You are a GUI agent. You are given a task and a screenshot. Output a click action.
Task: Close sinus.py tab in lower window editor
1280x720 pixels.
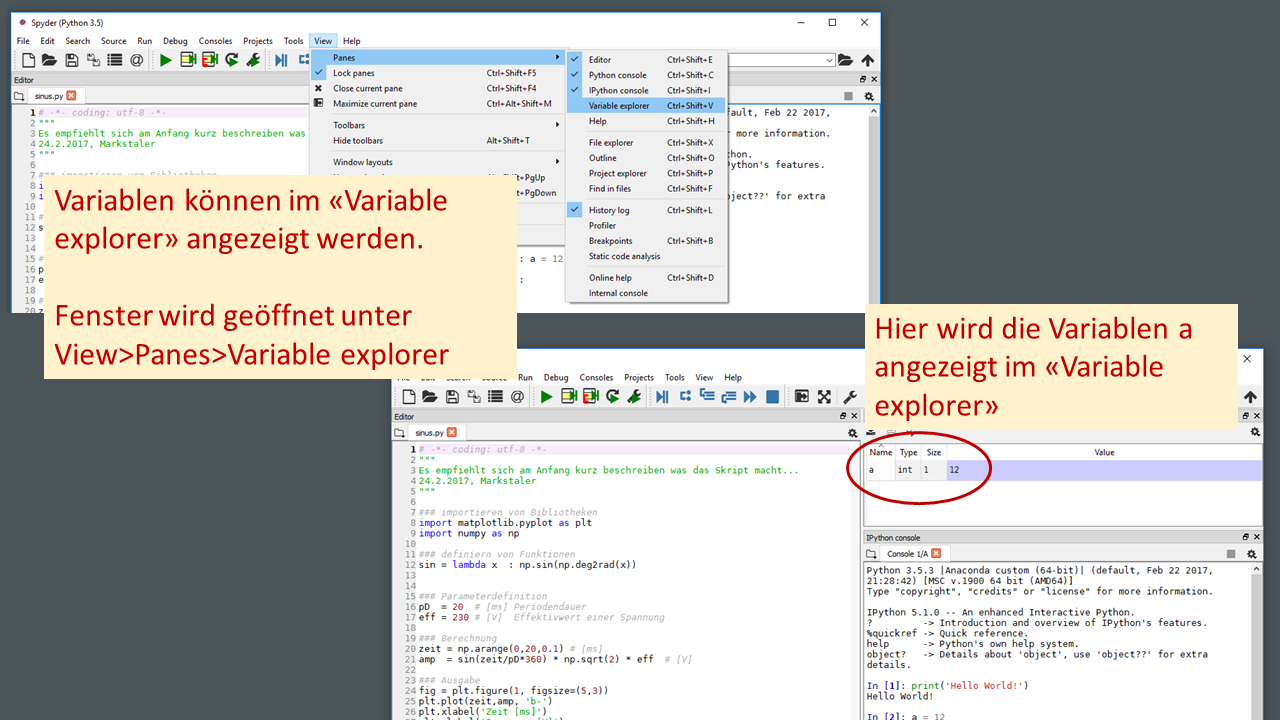452,432
